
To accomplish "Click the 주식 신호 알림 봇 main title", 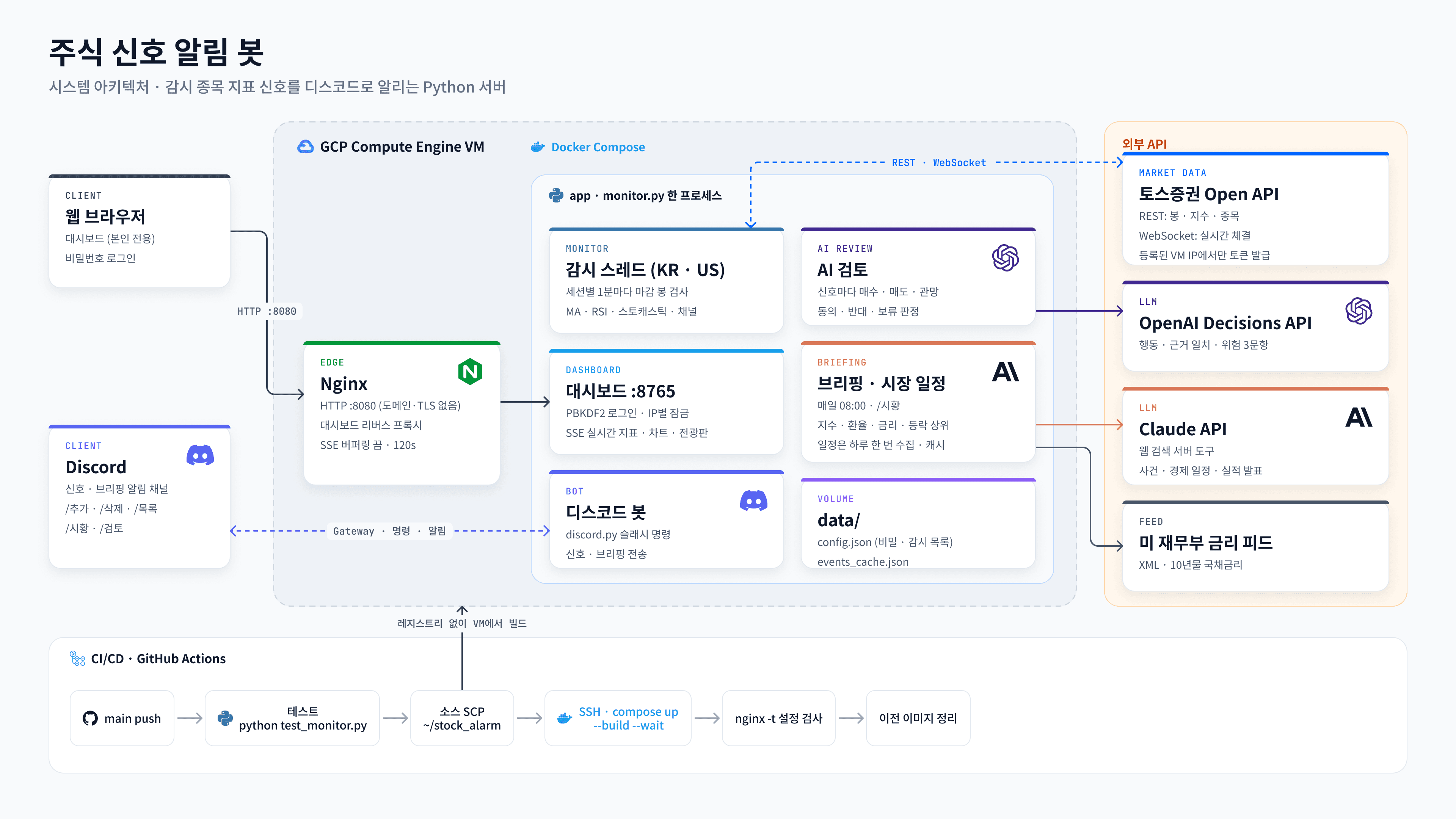I will (x=157, y=53).
